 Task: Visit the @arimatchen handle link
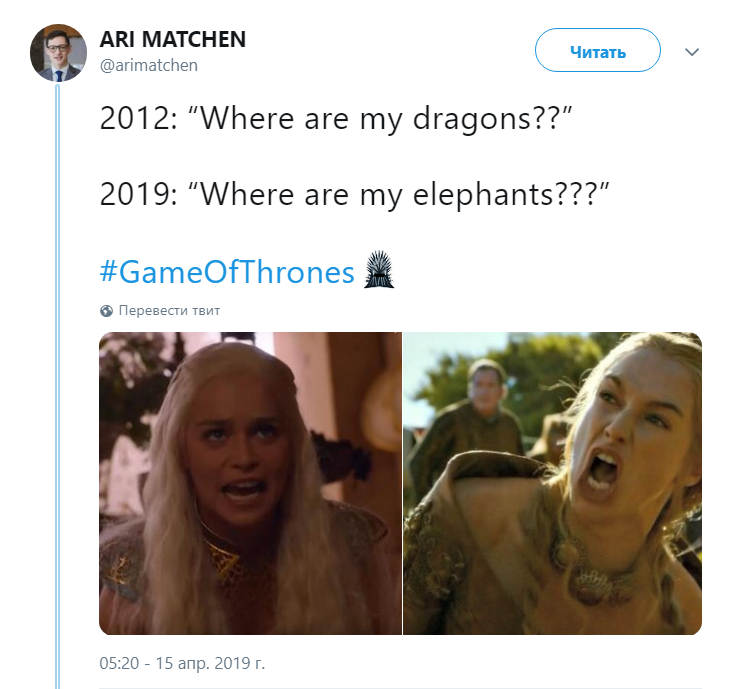(148, 65)
